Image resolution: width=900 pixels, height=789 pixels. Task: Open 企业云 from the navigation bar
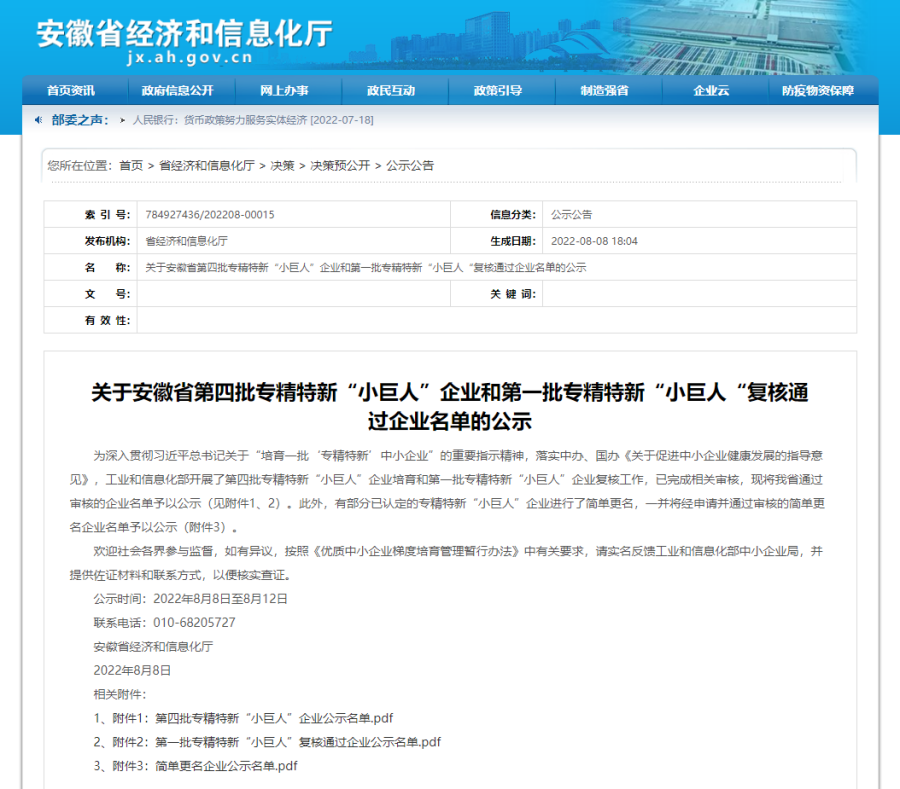pos(711,91)
